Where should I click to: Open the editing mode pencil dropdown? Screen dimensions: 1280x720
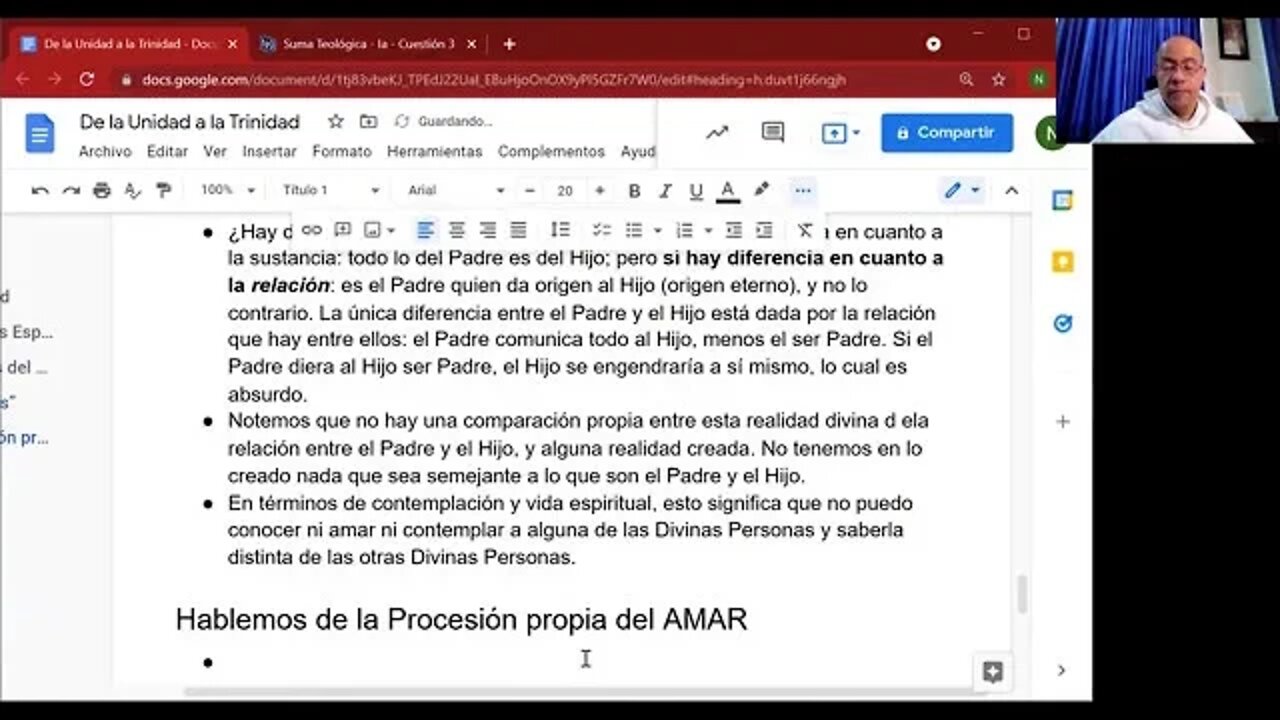[x=962, y=190]
